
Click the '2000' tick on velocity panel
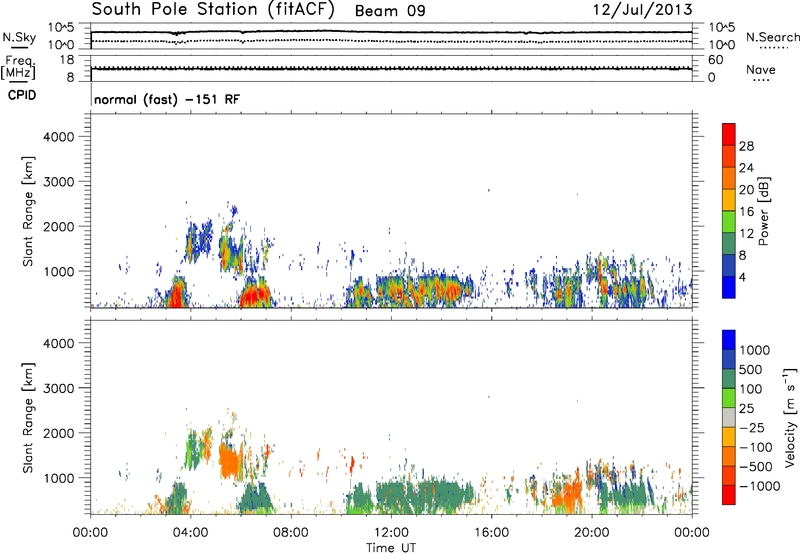tap(59, 433)
